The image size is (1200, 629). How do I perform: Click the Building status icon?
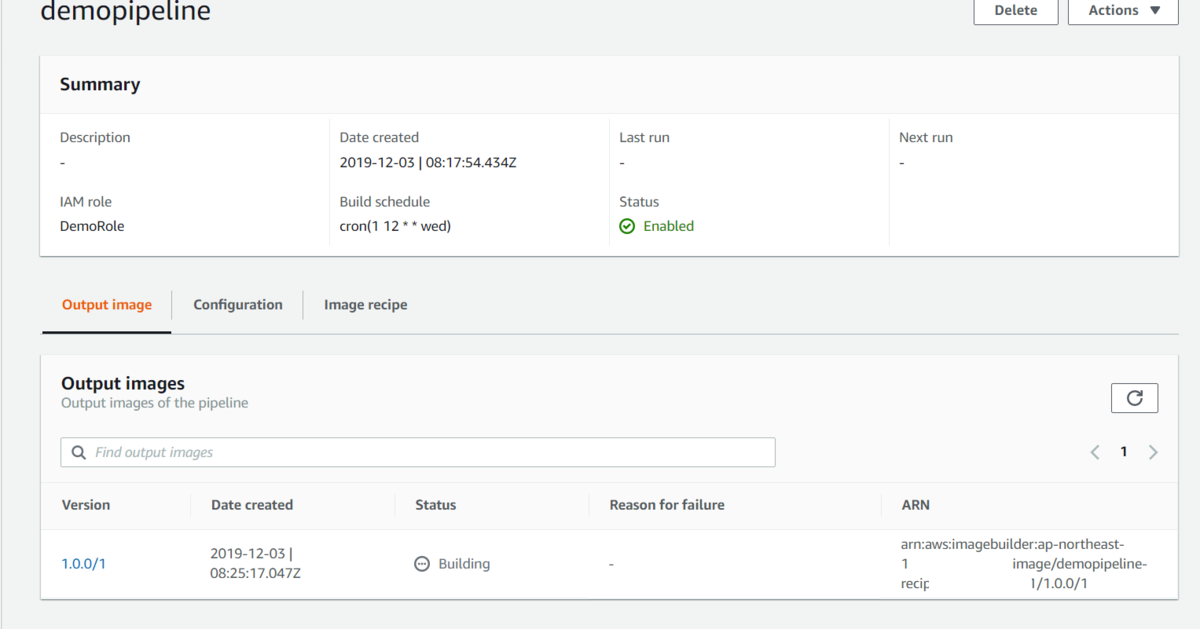click(x=422, y=564)
